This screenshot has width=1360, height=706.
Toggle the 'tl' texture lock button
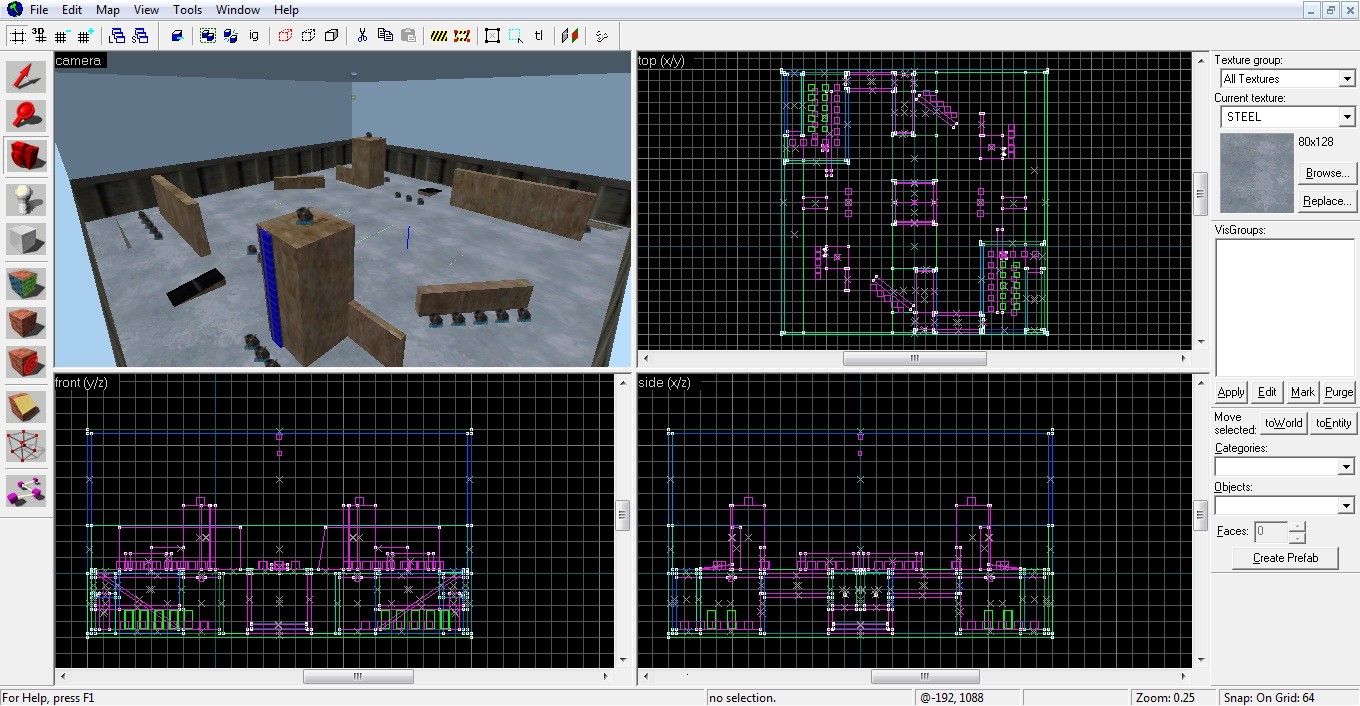(539, 36)
